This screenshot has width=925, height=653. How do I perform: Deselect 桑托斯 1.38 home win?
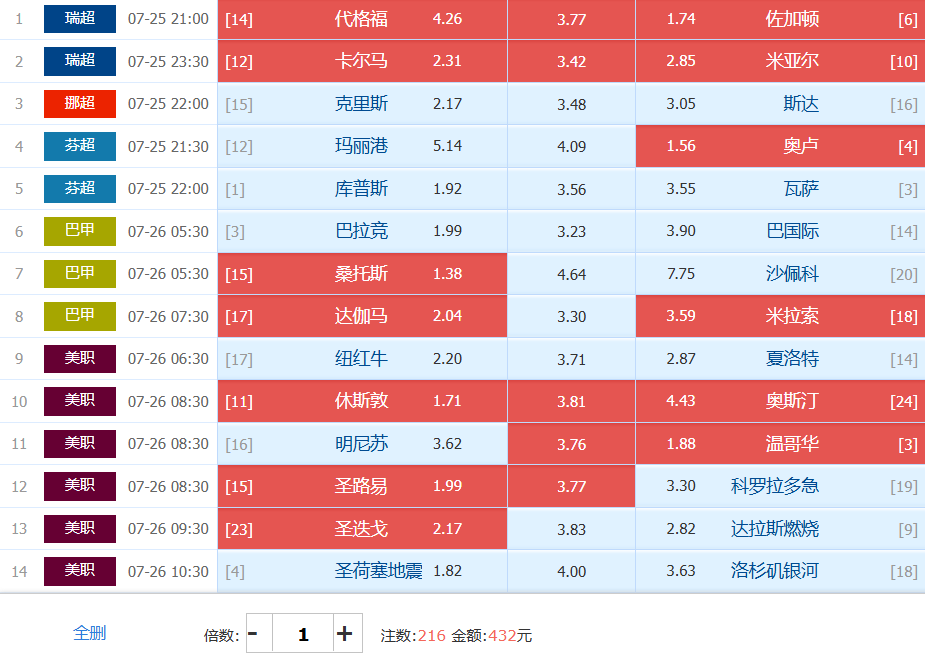point(362,274)
